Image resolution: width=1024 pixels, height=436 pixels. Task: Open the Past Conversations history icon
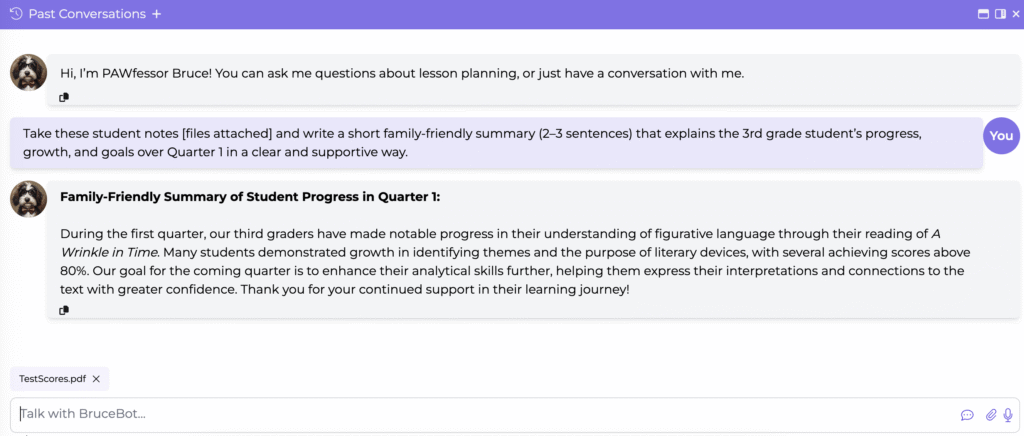[16, 14]
